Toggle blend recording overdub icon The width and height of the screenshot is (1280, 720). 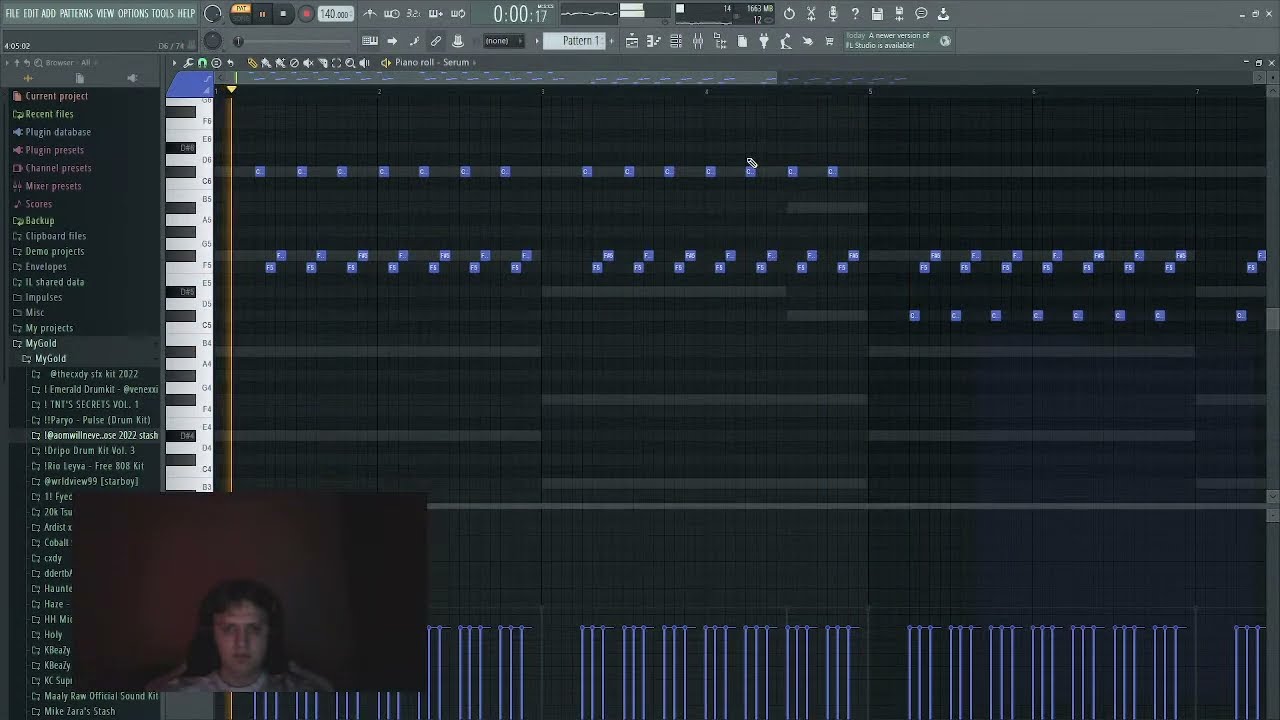click(435, 14)
